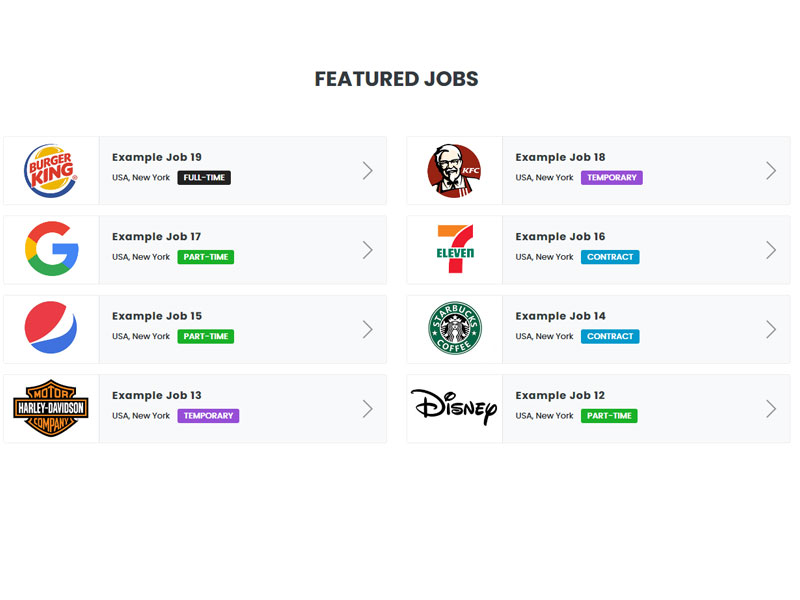Select the Google logo for Example Job 17
Viewport: 800px width, 600px height.
tap(50, 249)
